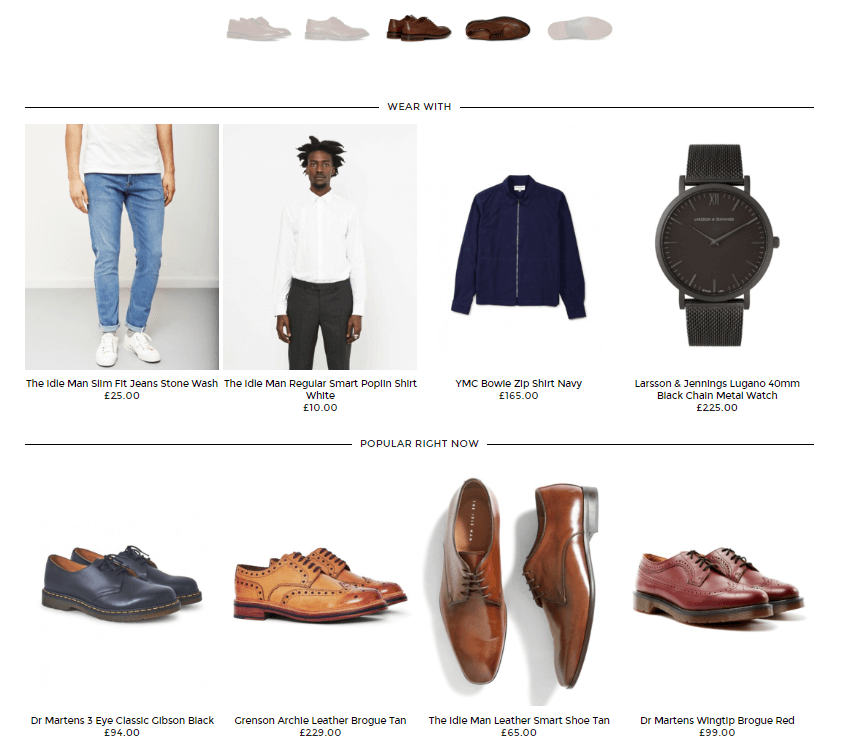Open YMC Bowie Zip Shirt Navy link
The image size is (844, 754).
point(518,383)
